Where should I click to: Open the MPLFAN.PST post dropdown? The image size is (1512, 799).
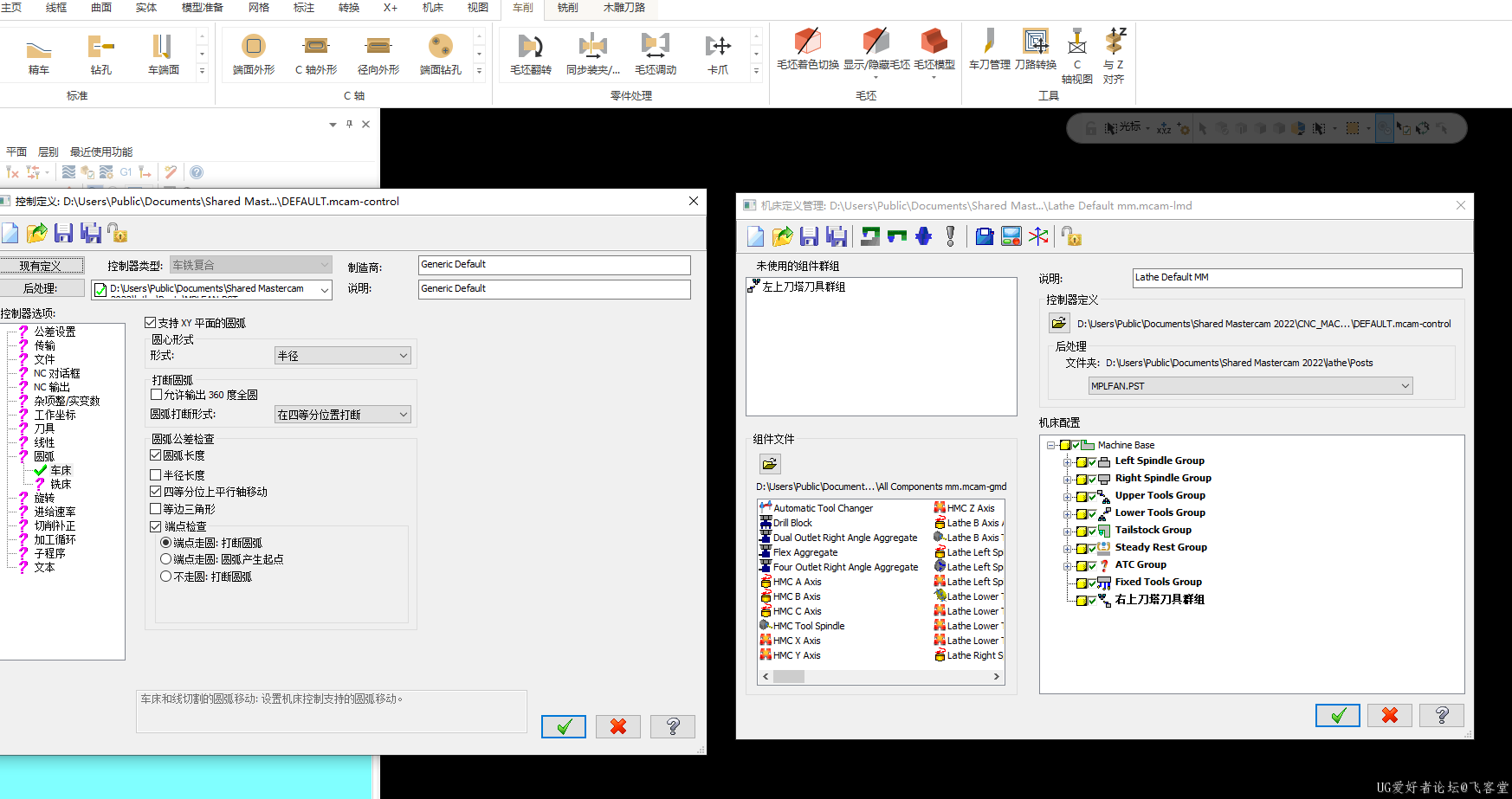coord(1250,386)
